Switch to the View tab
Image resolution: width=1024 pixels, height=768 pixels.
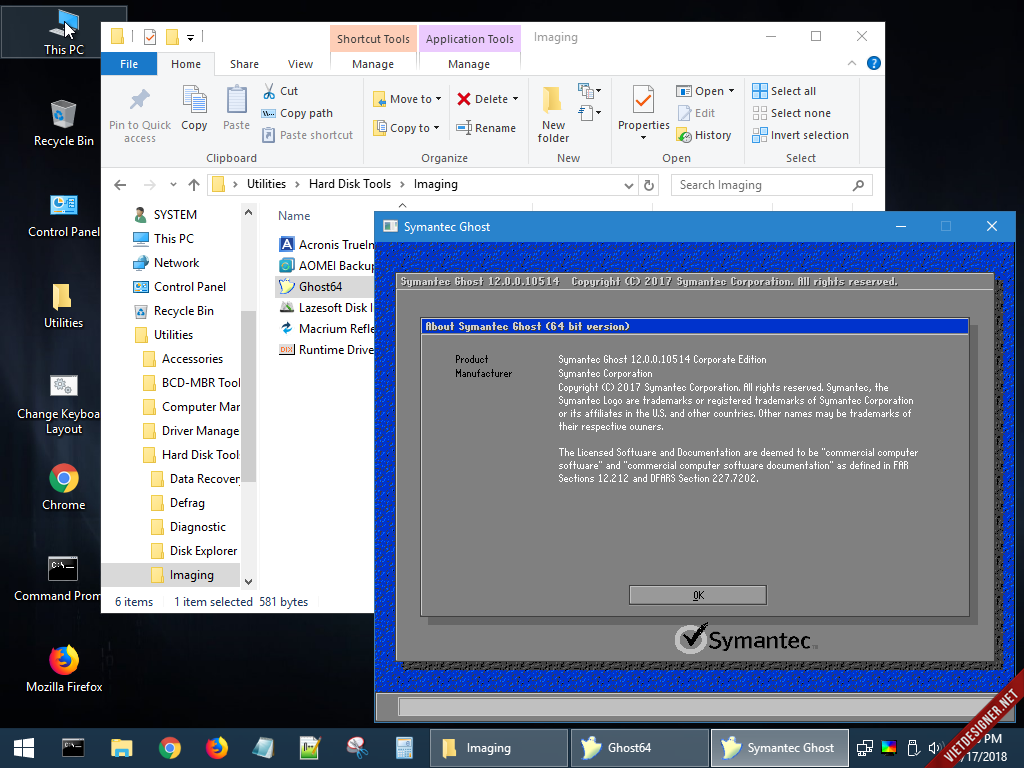point(300,63)
